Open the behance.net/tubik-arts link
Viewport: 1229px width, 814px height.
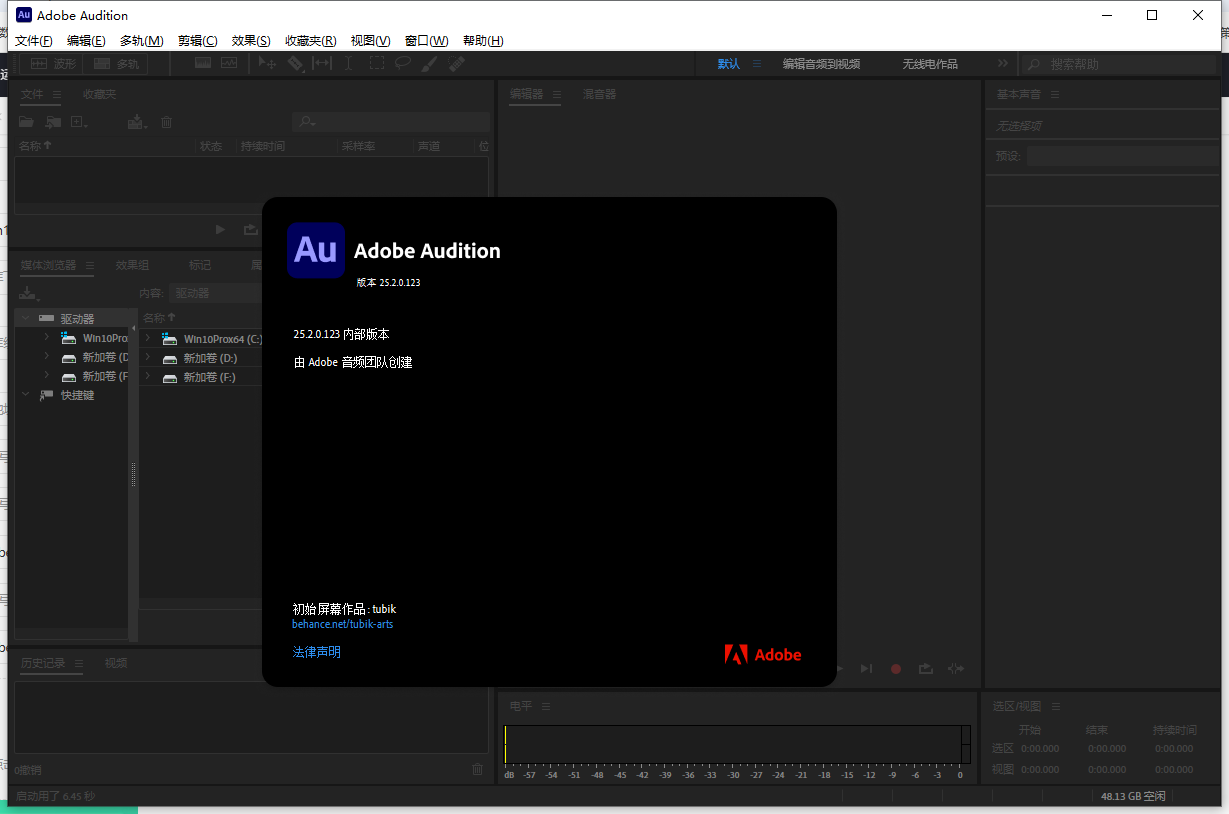(343, 623)
